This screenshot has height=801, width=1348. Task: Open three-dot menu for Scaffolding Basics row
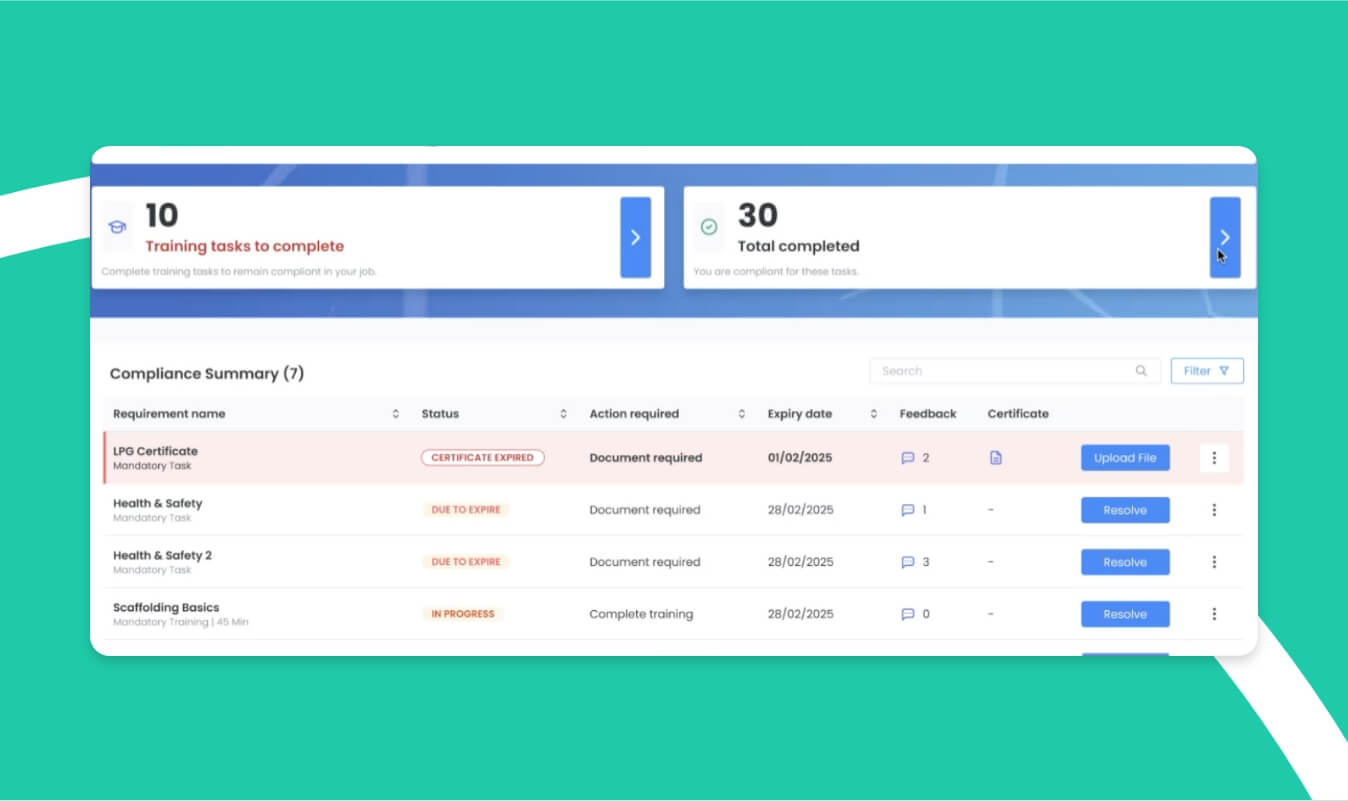click(1214, 614)
